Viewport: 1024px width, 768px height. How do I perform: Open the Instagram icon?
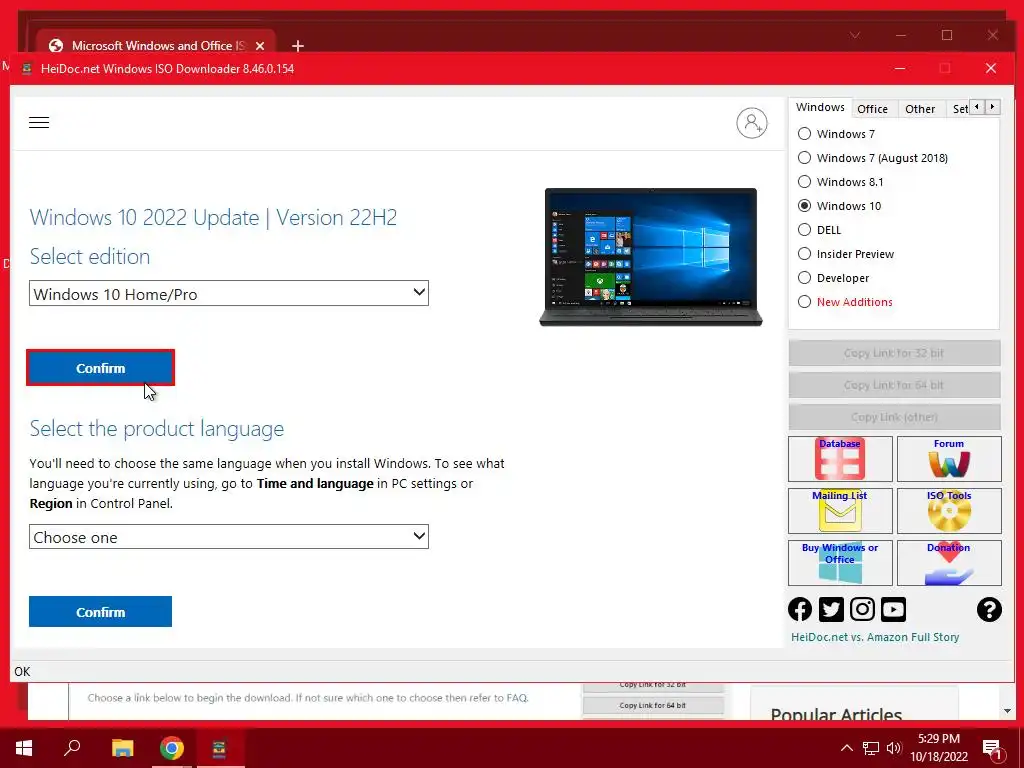[x=863, y=609]
